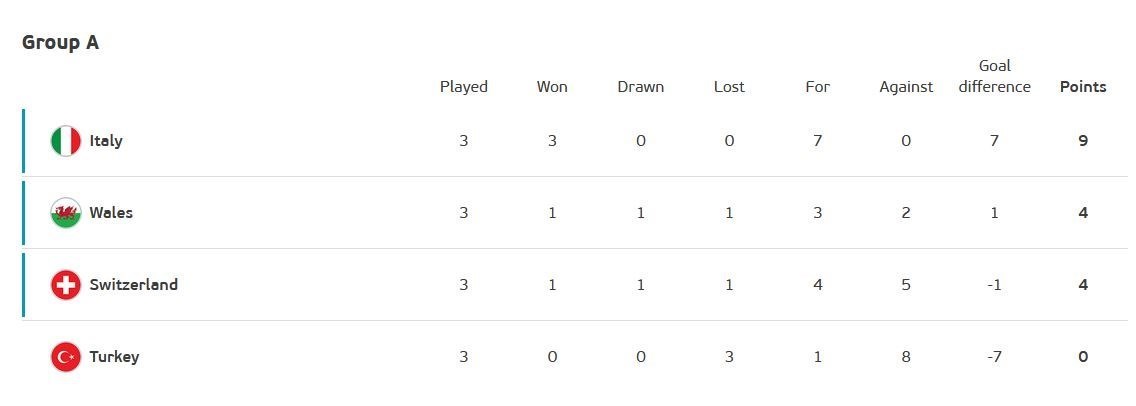Click the Played column header
Image resolution: width=1136 pixels, height=406 pixels.
click(x=464, y=87)
